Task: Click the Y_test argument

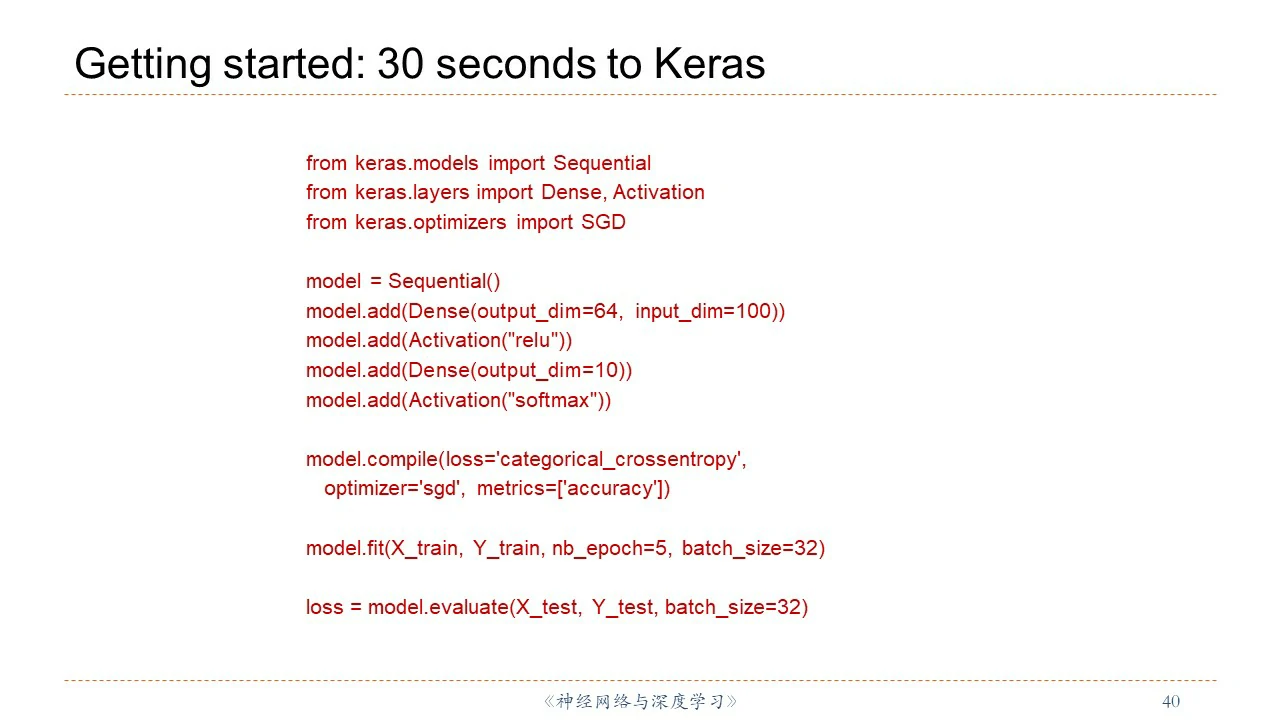Action: tap(622, 607)
